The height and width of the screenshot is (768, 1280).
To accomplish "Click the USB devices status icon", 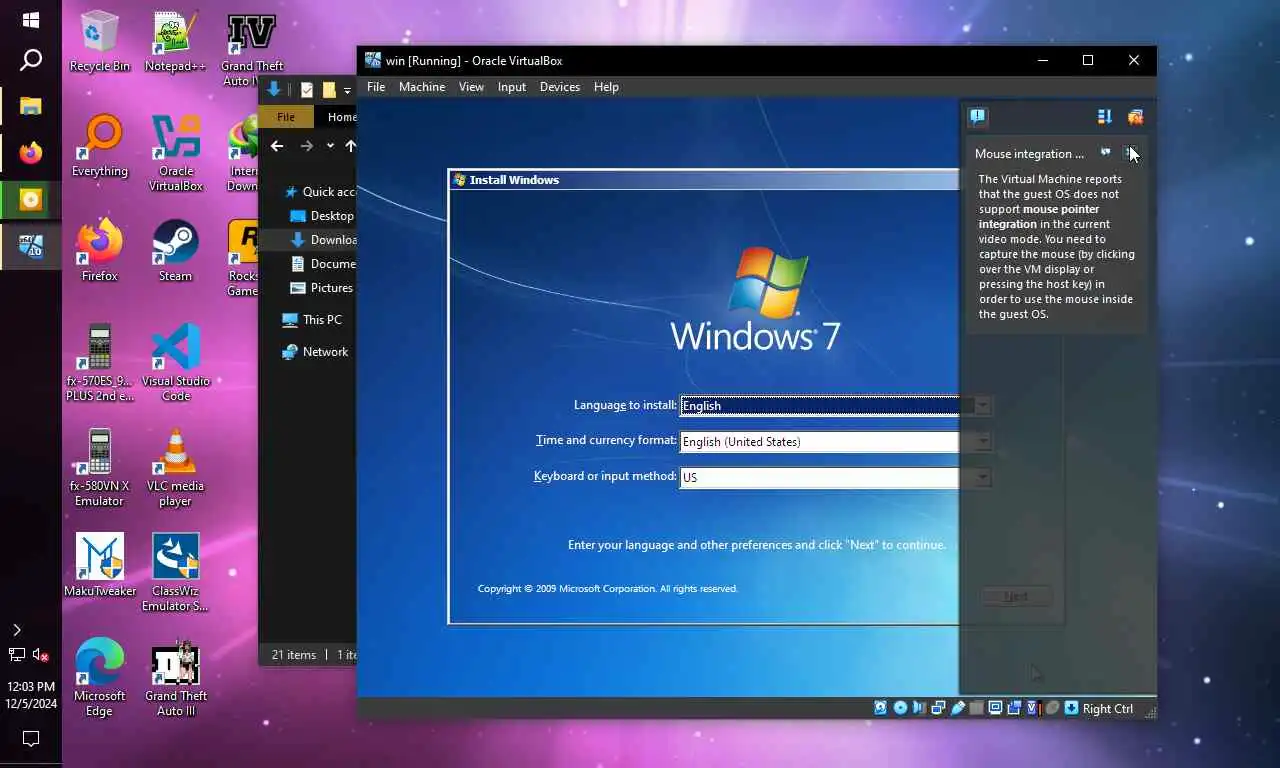I will click(958, 708).
